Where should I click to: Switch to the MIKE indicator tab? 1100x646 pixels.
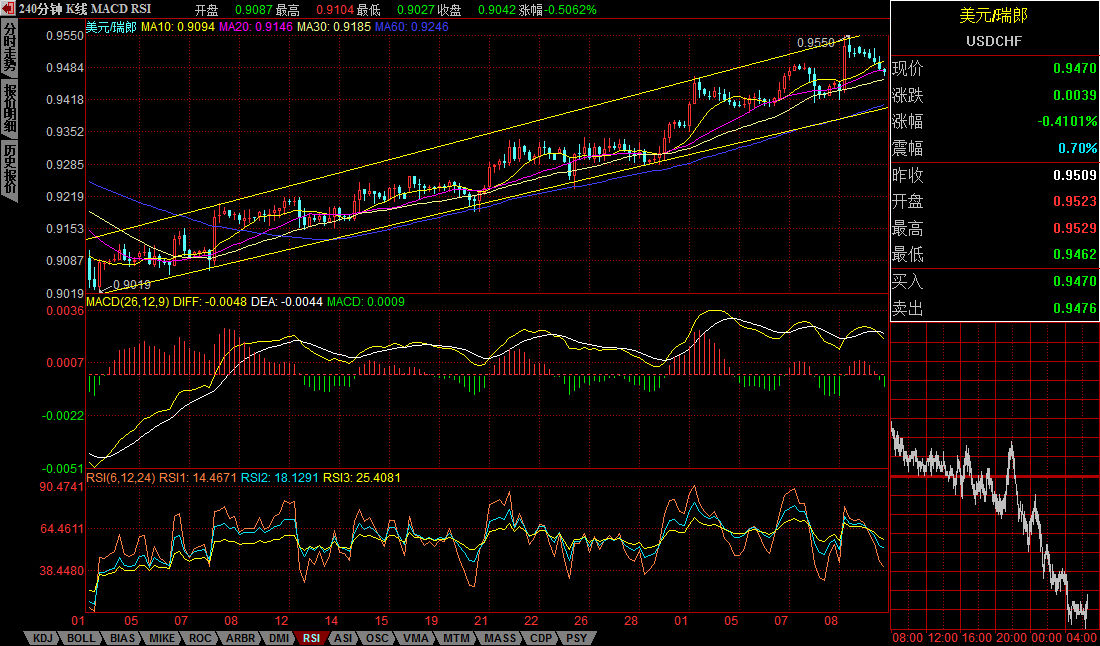point(163,638)
